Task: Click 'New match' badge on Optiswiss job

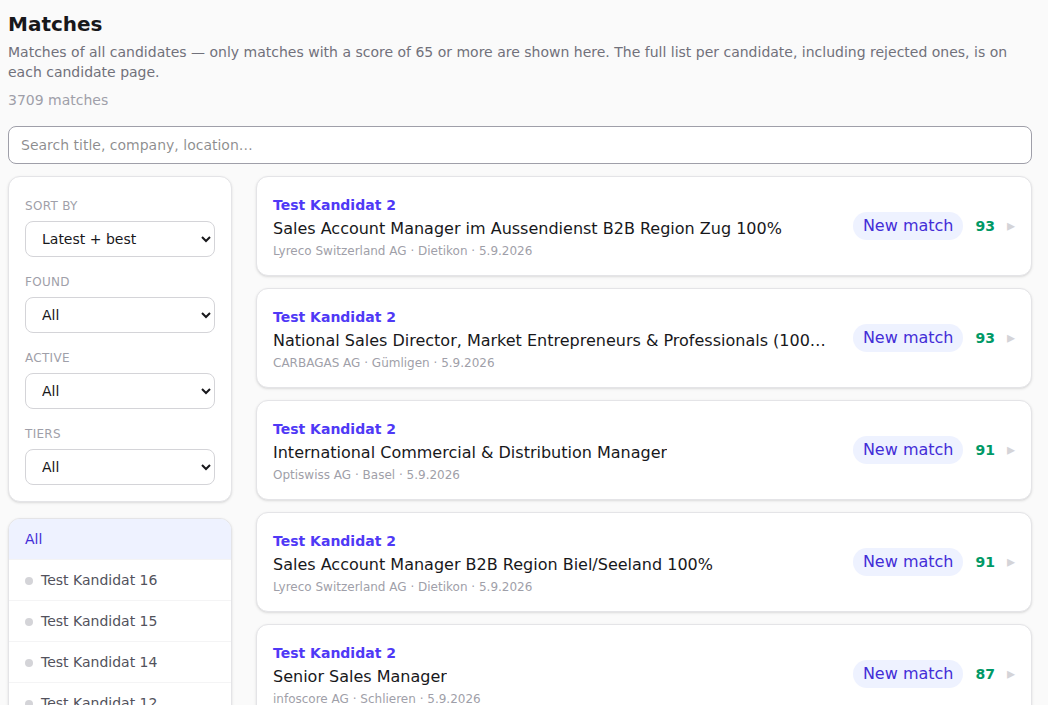Action: [908, 450]
